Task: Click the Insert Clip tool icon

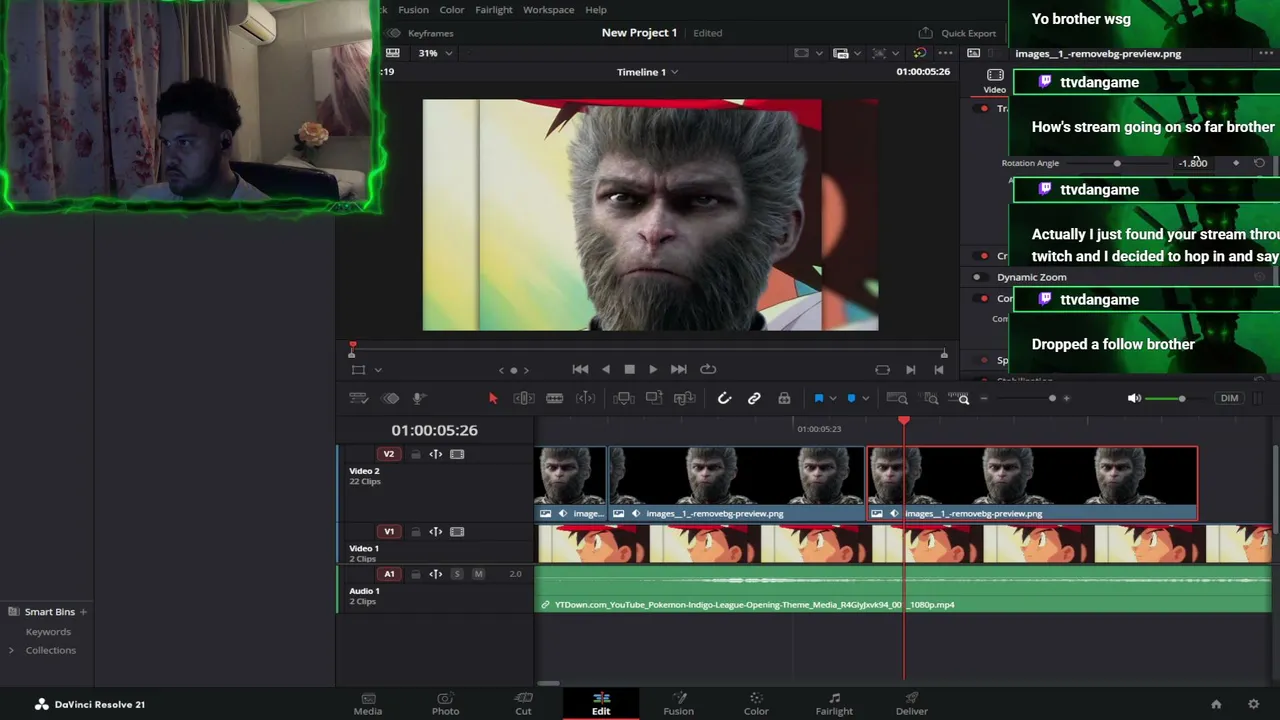Action: click(623, 398)
